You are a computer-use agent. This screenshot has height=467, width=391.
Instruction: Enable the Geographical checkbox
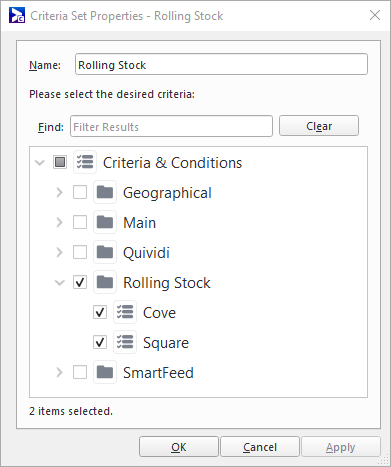(80, 192)
